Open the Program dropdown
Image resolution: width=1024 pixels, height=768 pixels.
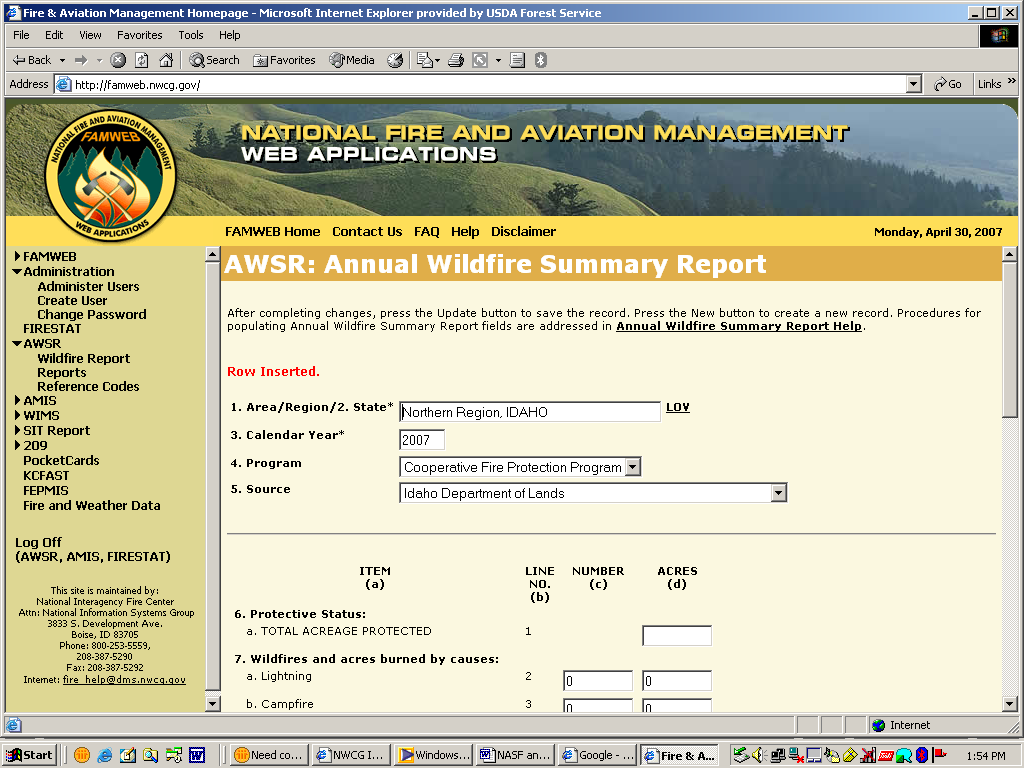pos(520,467)
